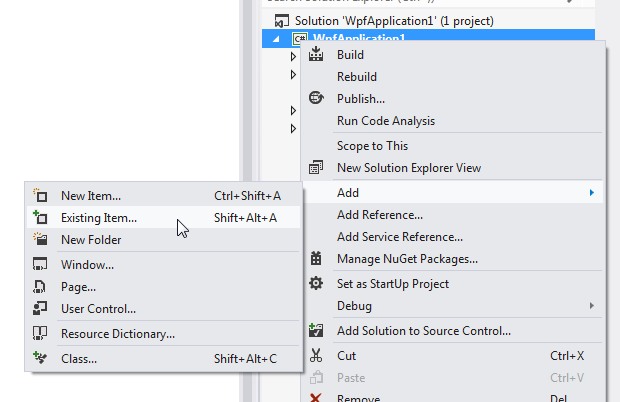Click the User Control icon
Screen dimensions: 620x402
41,308
